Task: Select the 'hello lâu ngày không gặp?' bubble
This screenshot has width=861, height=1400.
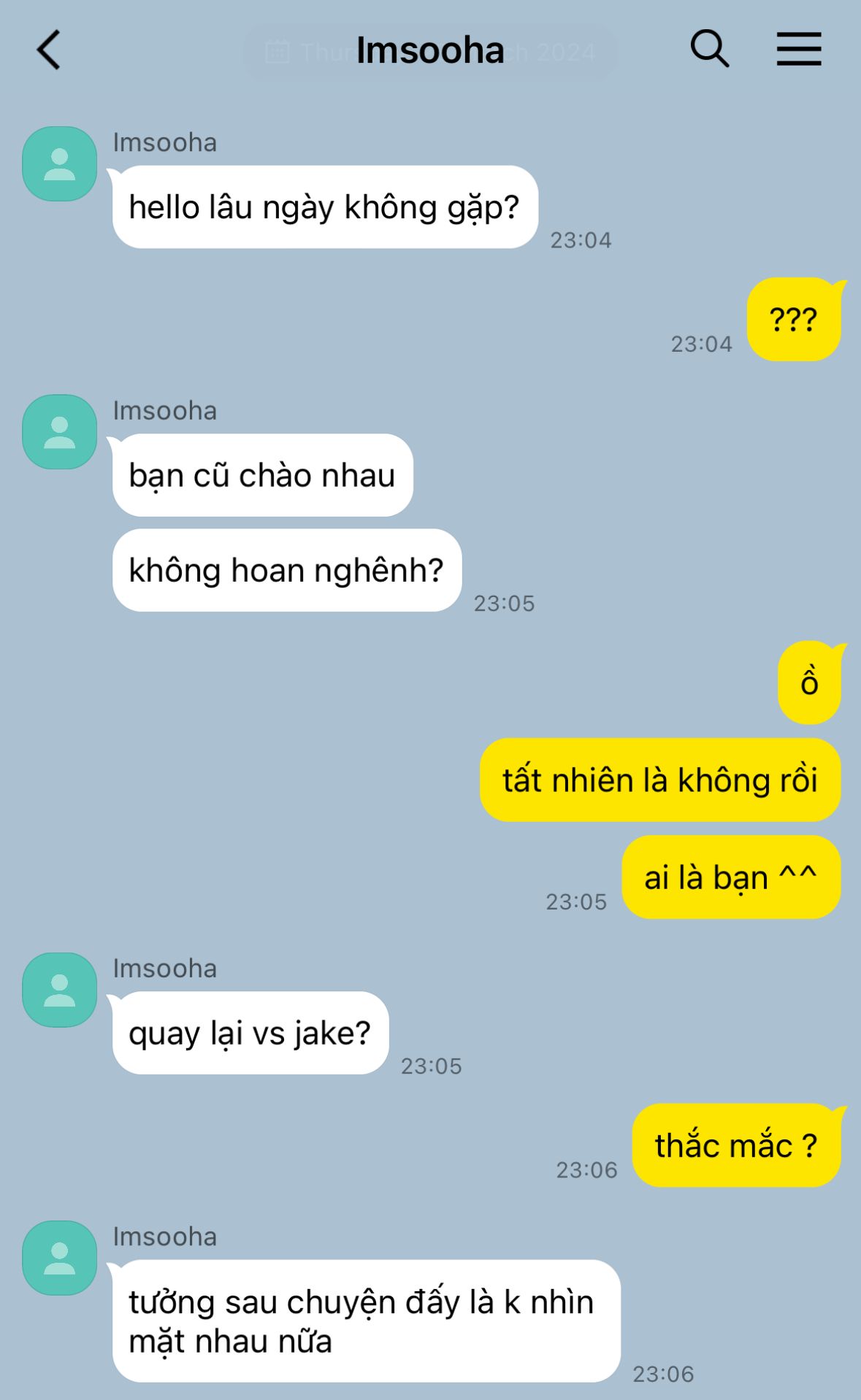Action: pyautogui.click(x=325, y=207)
